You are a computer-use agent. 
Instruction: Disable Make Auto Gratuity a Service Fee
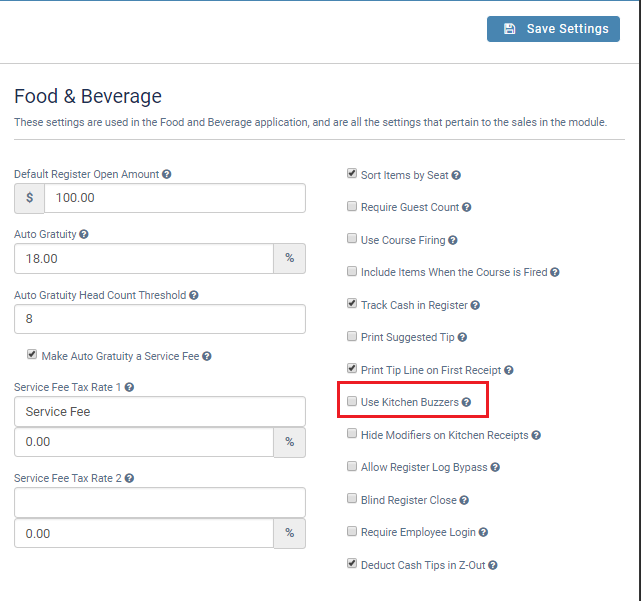point(32,355)
